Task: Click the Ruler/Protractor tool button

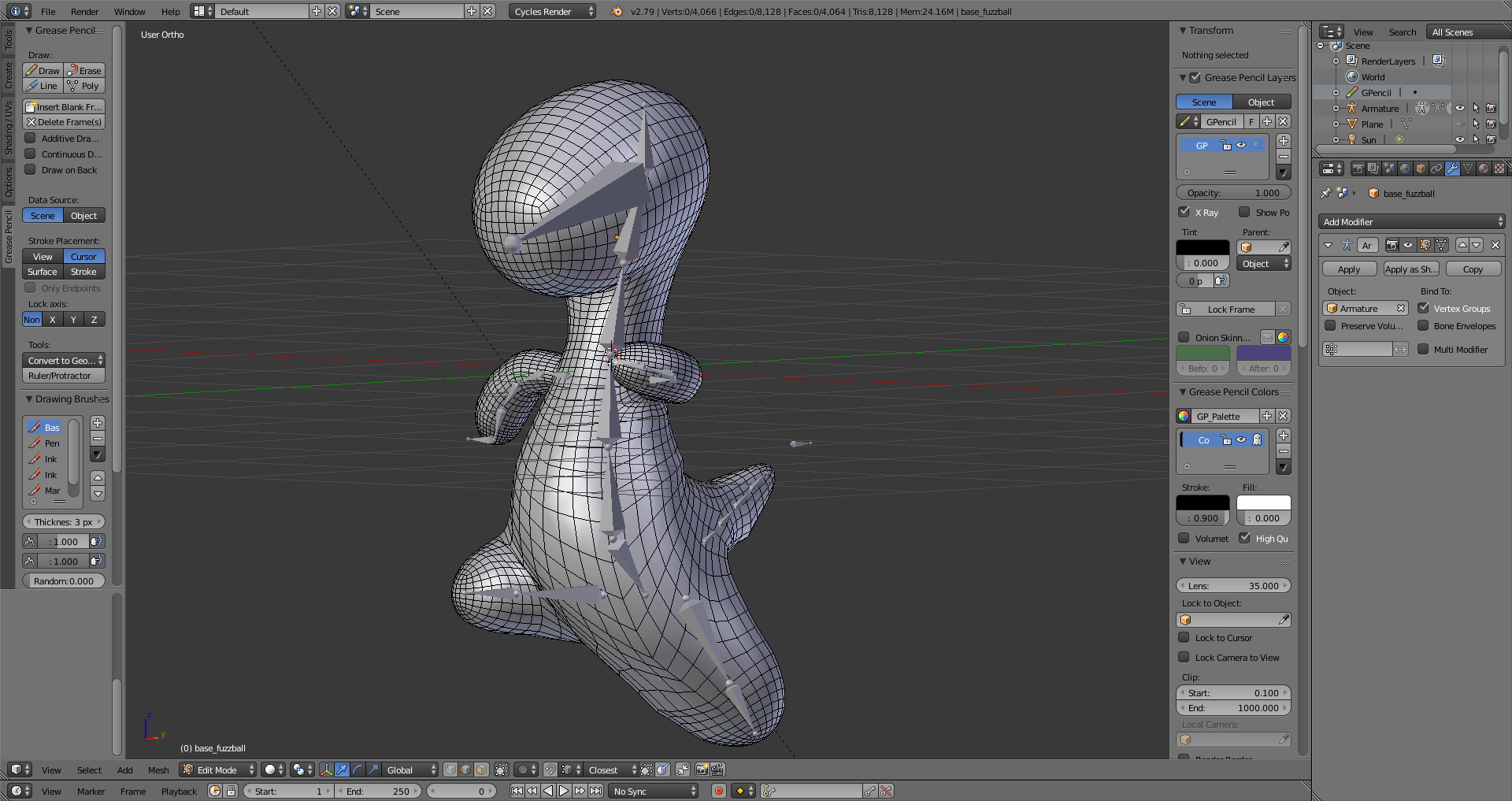Action: pyautogui.click(x=64, y=376)
